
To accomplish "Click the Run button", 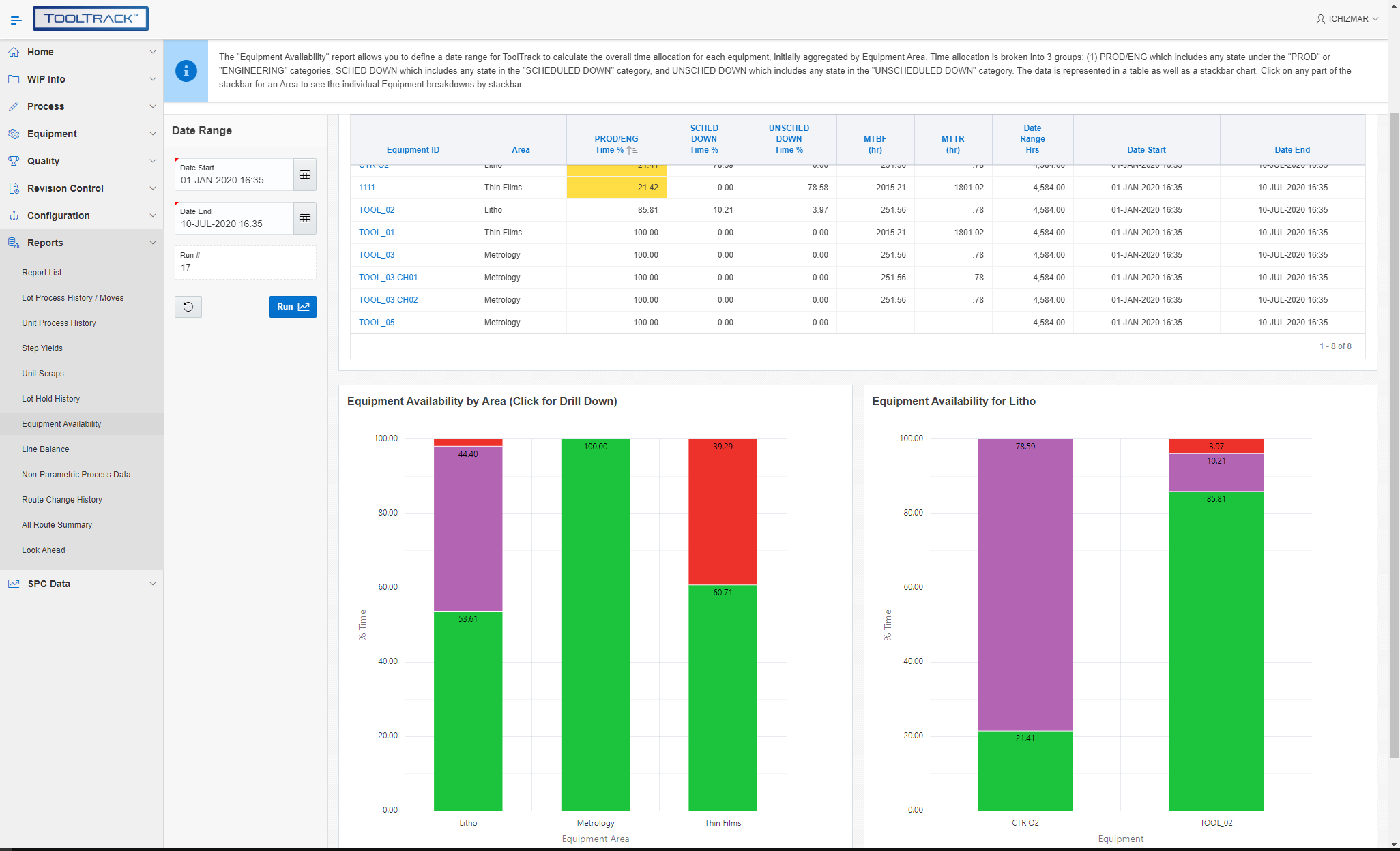I will (292, 306).
